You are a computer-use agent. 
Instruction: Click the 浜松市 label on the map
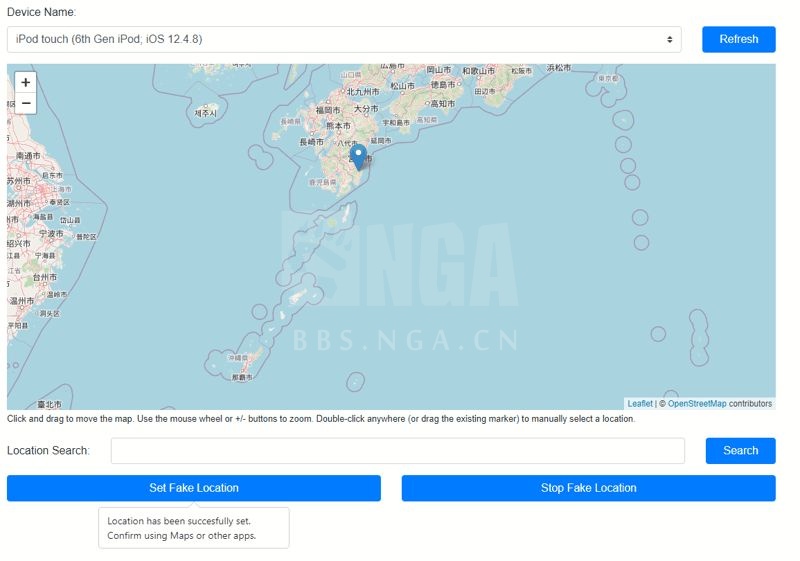[559, 67]
